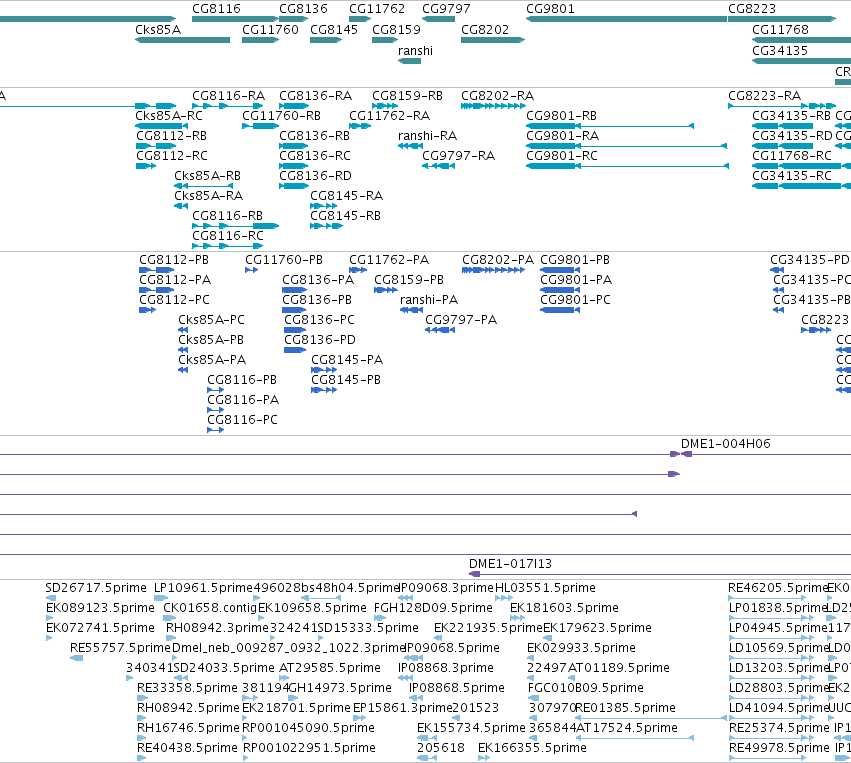The width and height of the screenshot is (851, 763).
Task: Click the CG11768 gene label
Action: (780, 30)
